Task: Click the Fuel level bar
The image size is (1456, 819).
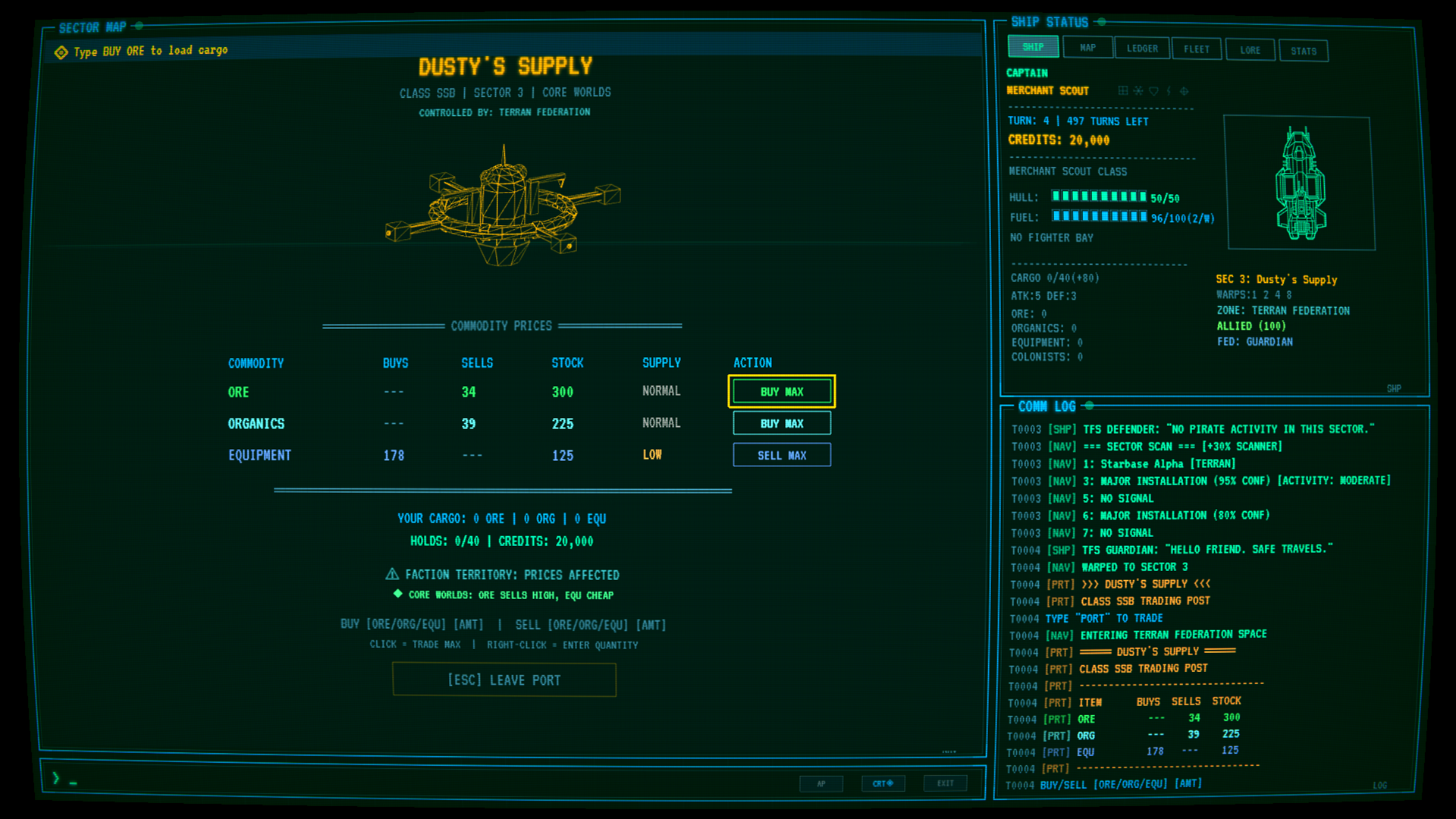Action: pyautogui.click(x=1100, y=216)
